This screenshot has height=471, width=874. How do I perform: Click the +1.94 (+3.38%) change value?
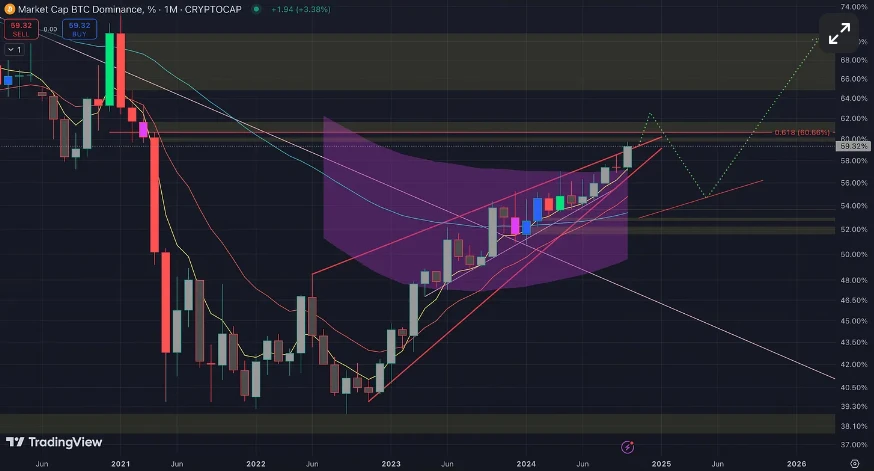click(x=301, y=9)
